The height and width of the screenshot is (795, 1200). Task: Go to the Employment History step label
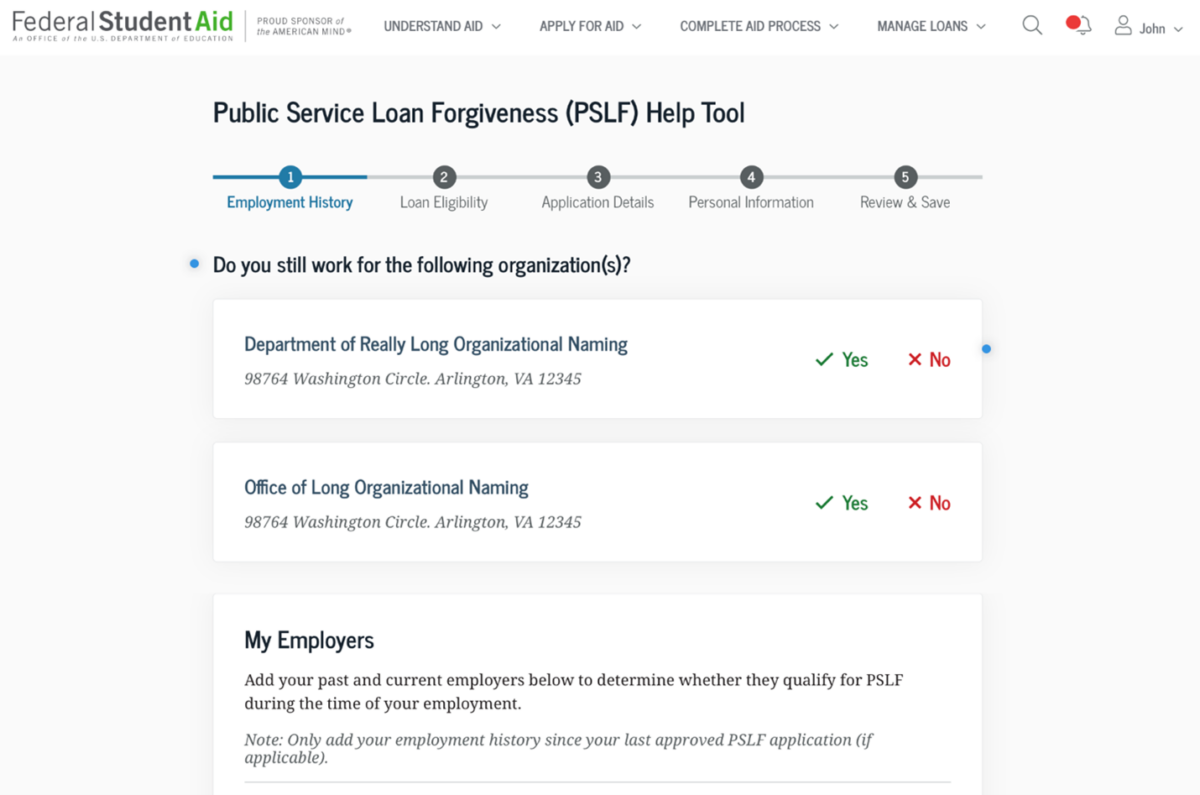click(290, 203)
